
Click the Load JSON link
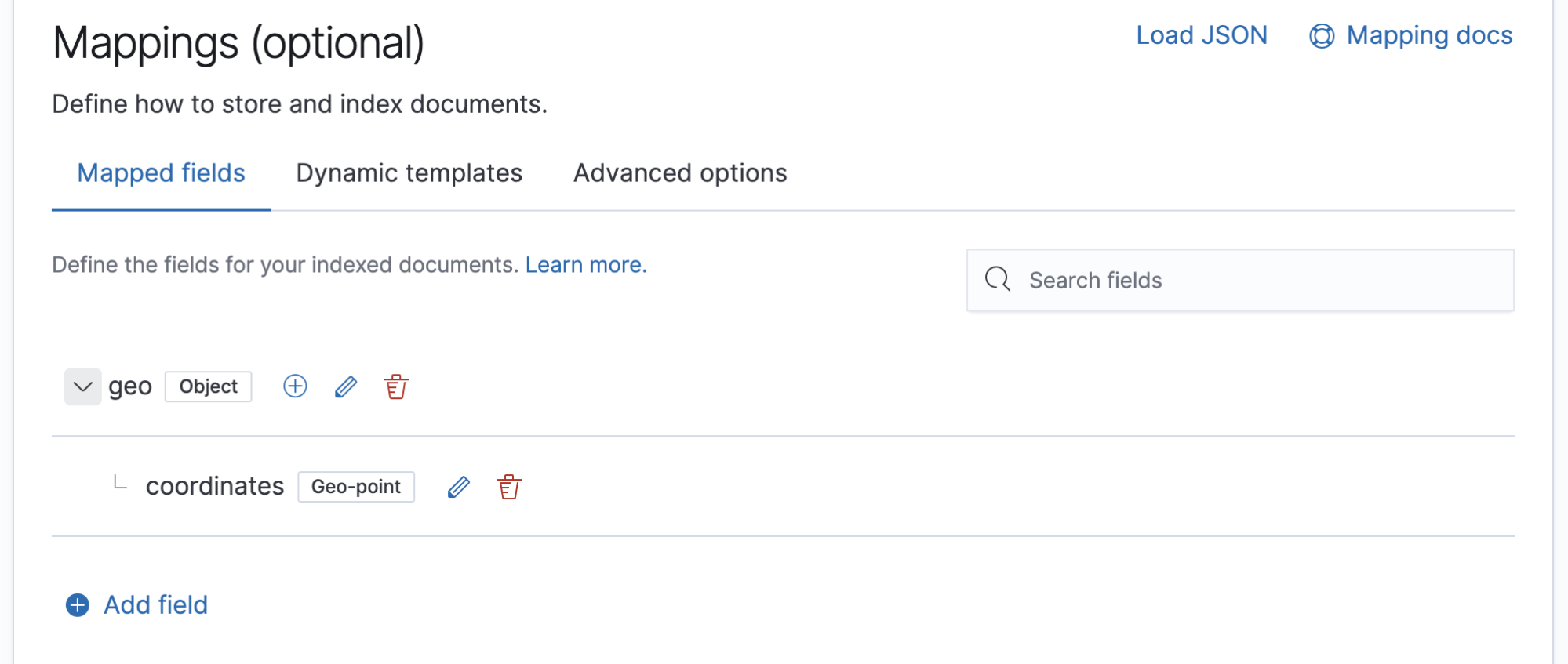point(1201,35)
